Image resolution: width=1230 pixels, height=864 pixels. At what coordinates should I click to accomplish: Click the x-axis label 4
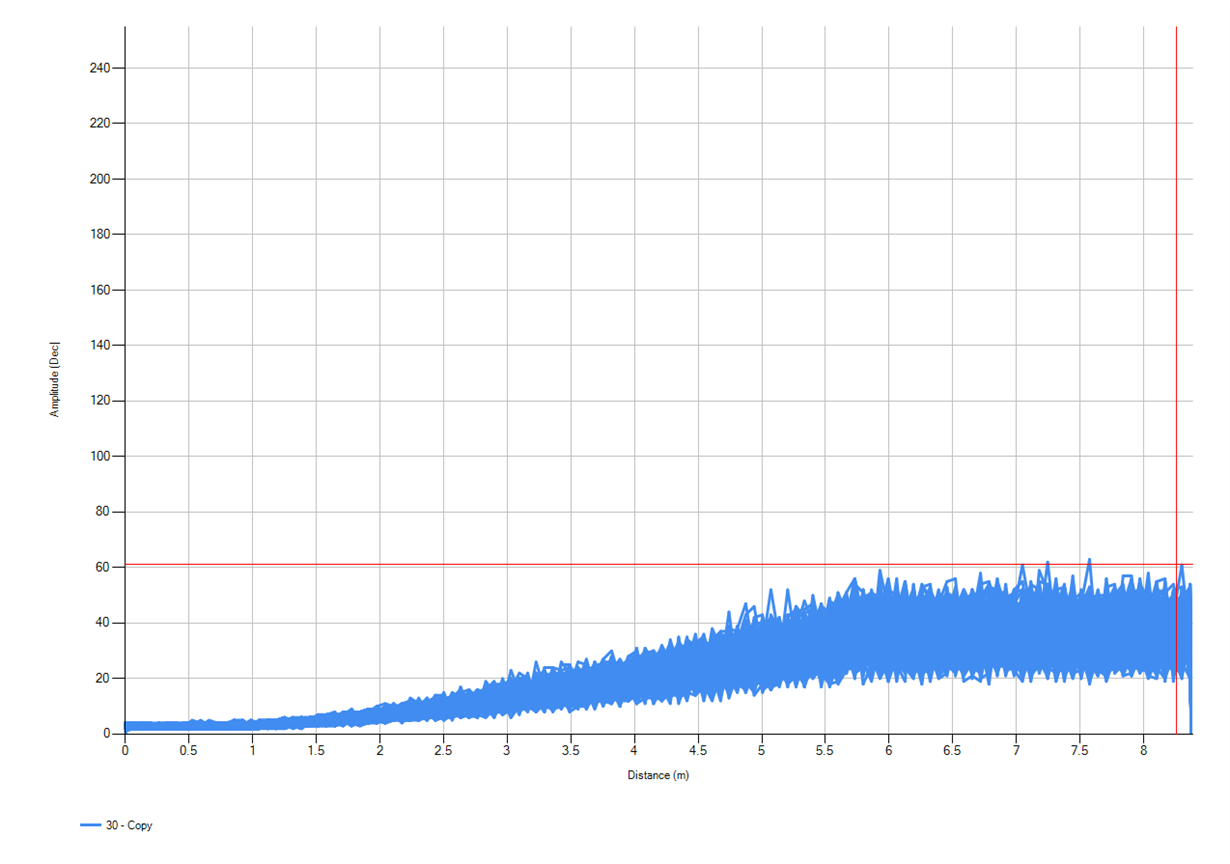634,748
